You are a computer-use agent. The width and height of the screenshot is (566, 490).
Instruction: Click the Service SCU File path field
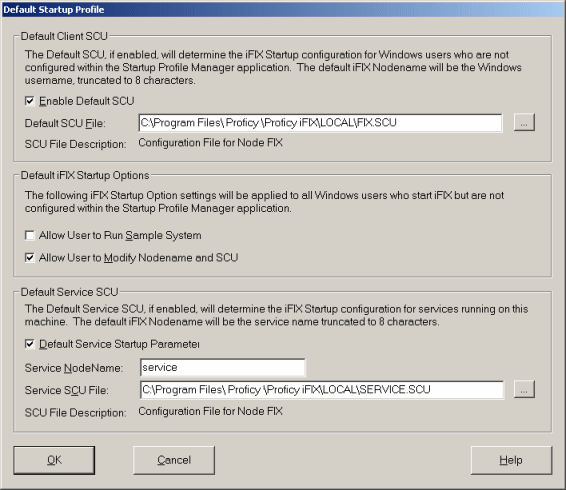(x=322, y=390)
